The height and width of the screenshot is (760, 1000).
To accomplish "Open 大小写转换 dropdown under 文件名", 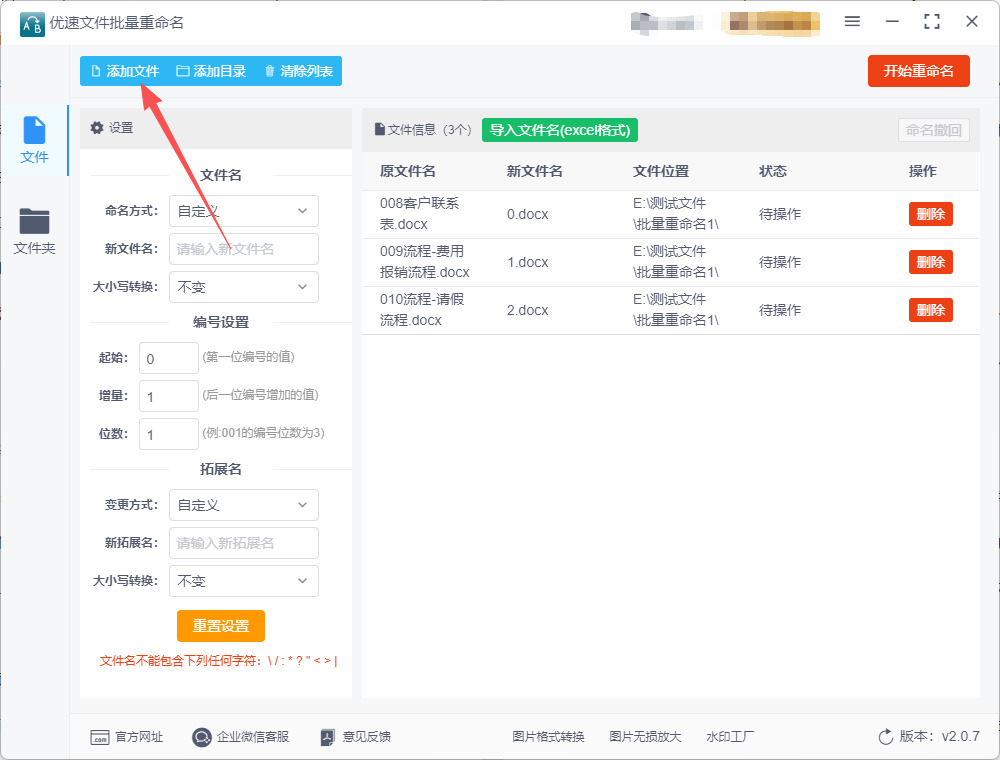I will (244, 287).
